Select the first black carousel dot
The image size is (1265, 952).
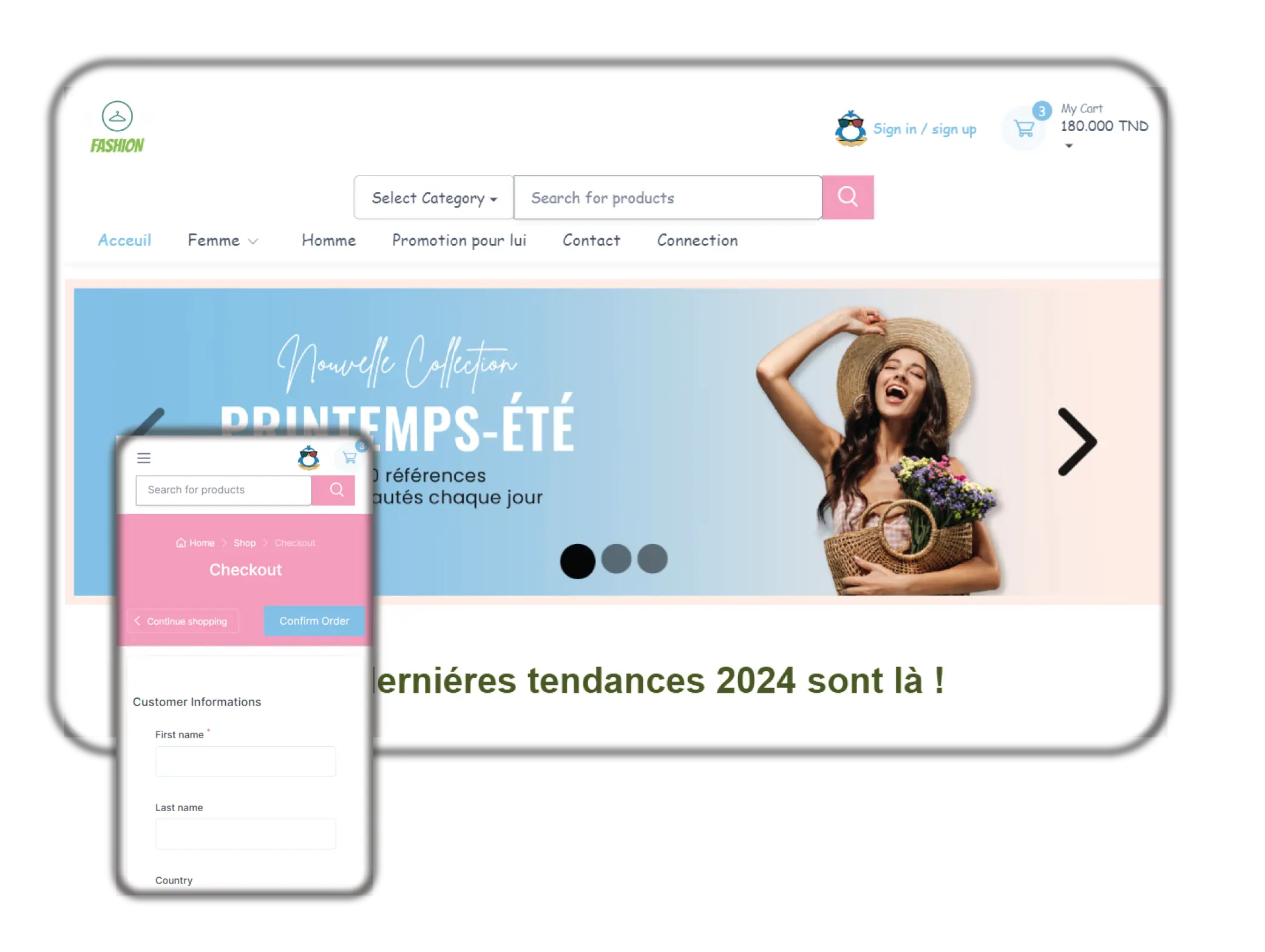coord(577,559)
